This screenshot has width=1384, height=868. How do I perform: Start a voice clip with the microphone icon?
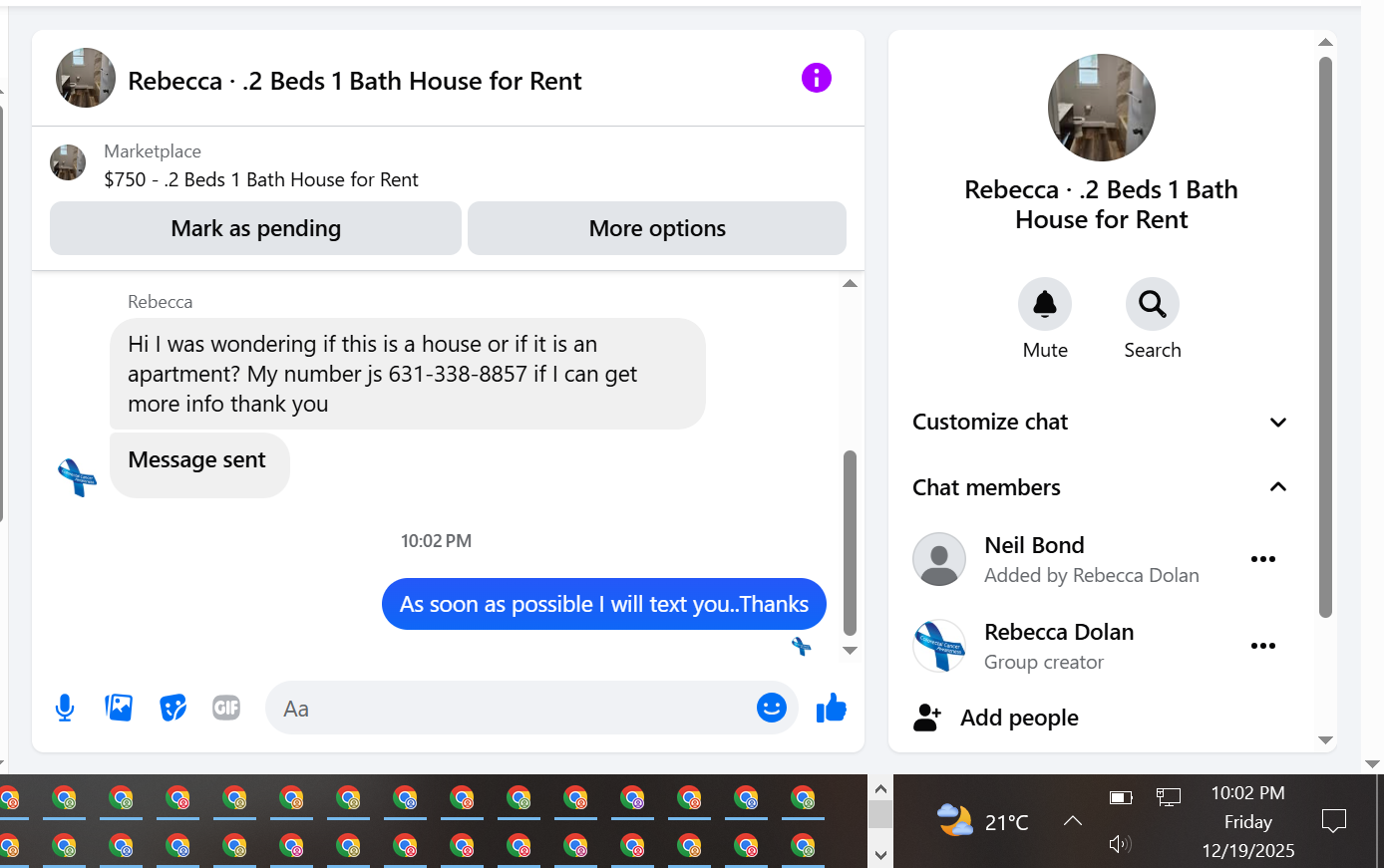click(x=65, y=708)
